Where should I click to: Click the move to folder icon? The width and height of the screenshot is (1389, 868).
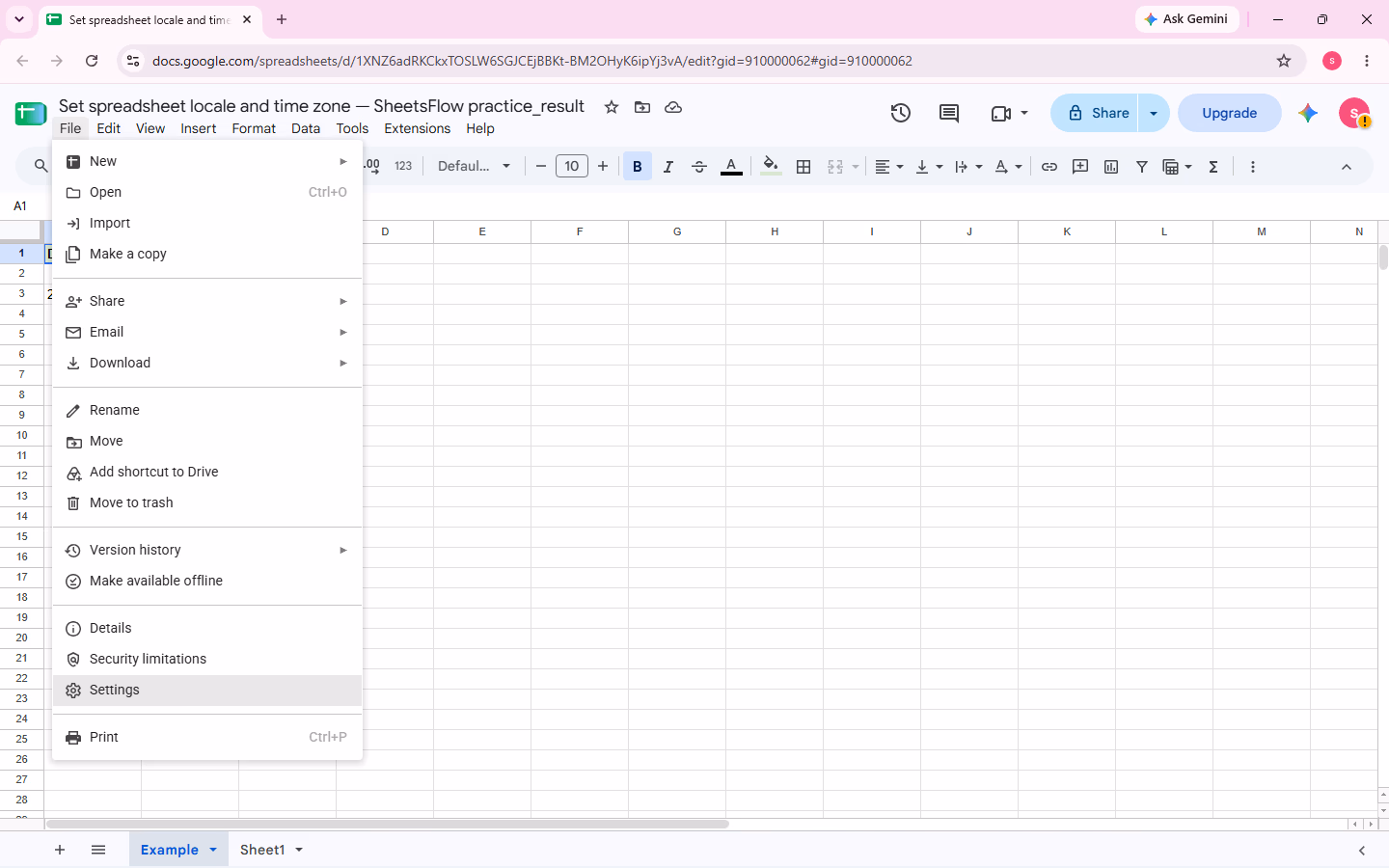[642, 107]
